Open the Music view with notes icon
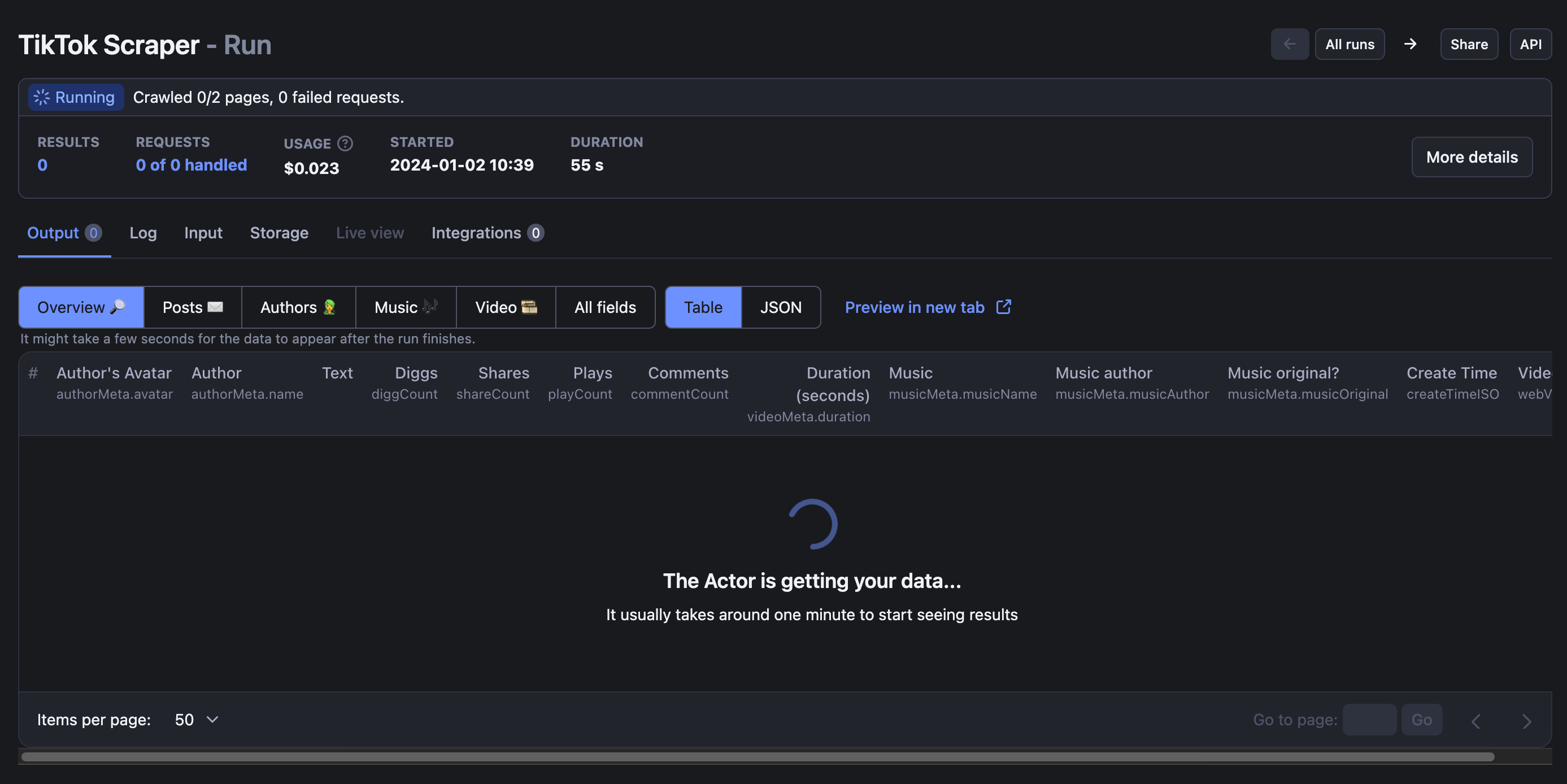Viewport: 1567px width, 784px height. tap(406, 307)
